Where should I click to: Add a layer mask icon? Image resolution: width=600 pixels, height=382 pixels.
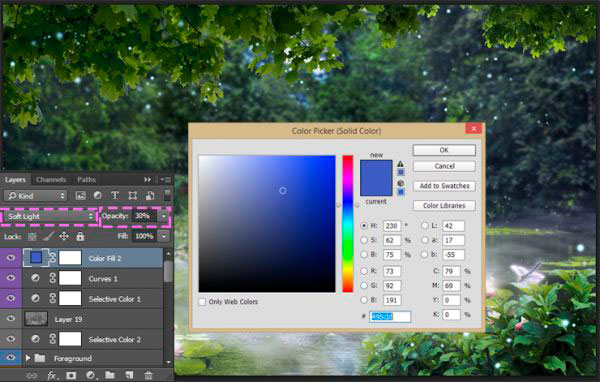(71, 375)
